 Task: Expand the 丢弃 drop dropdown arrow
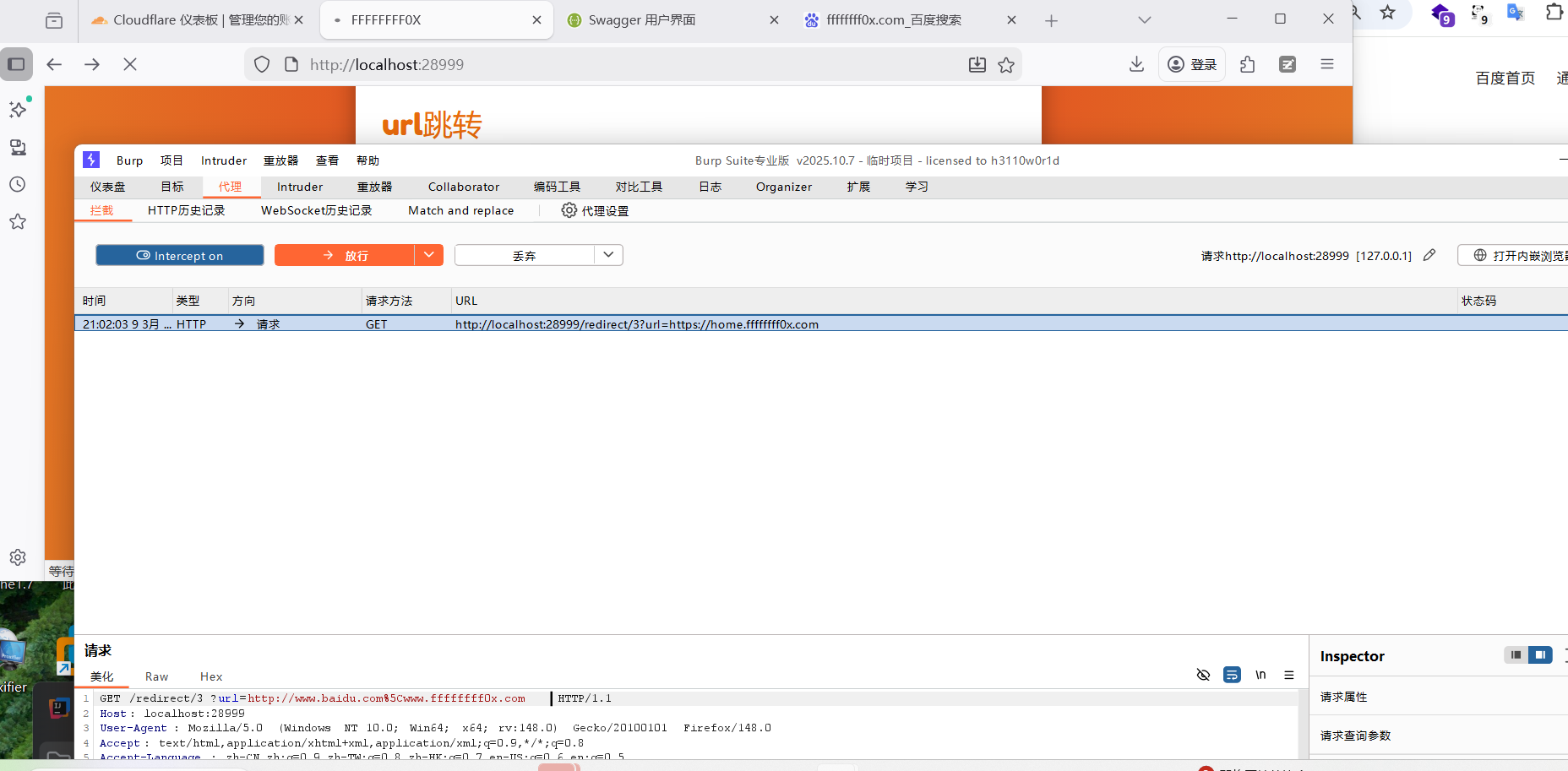[608, 255]
